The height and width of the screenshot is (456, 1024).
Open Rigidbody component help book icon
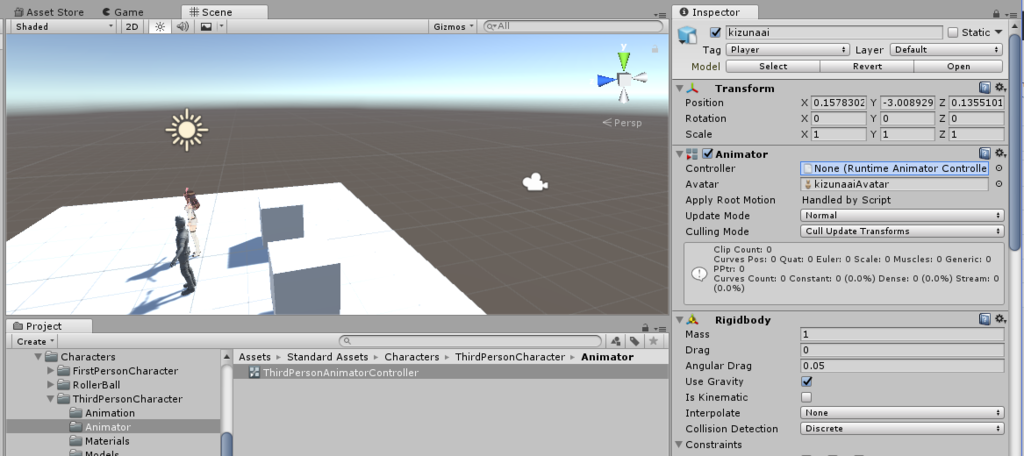pyautogui.click(x=985, y=319)
